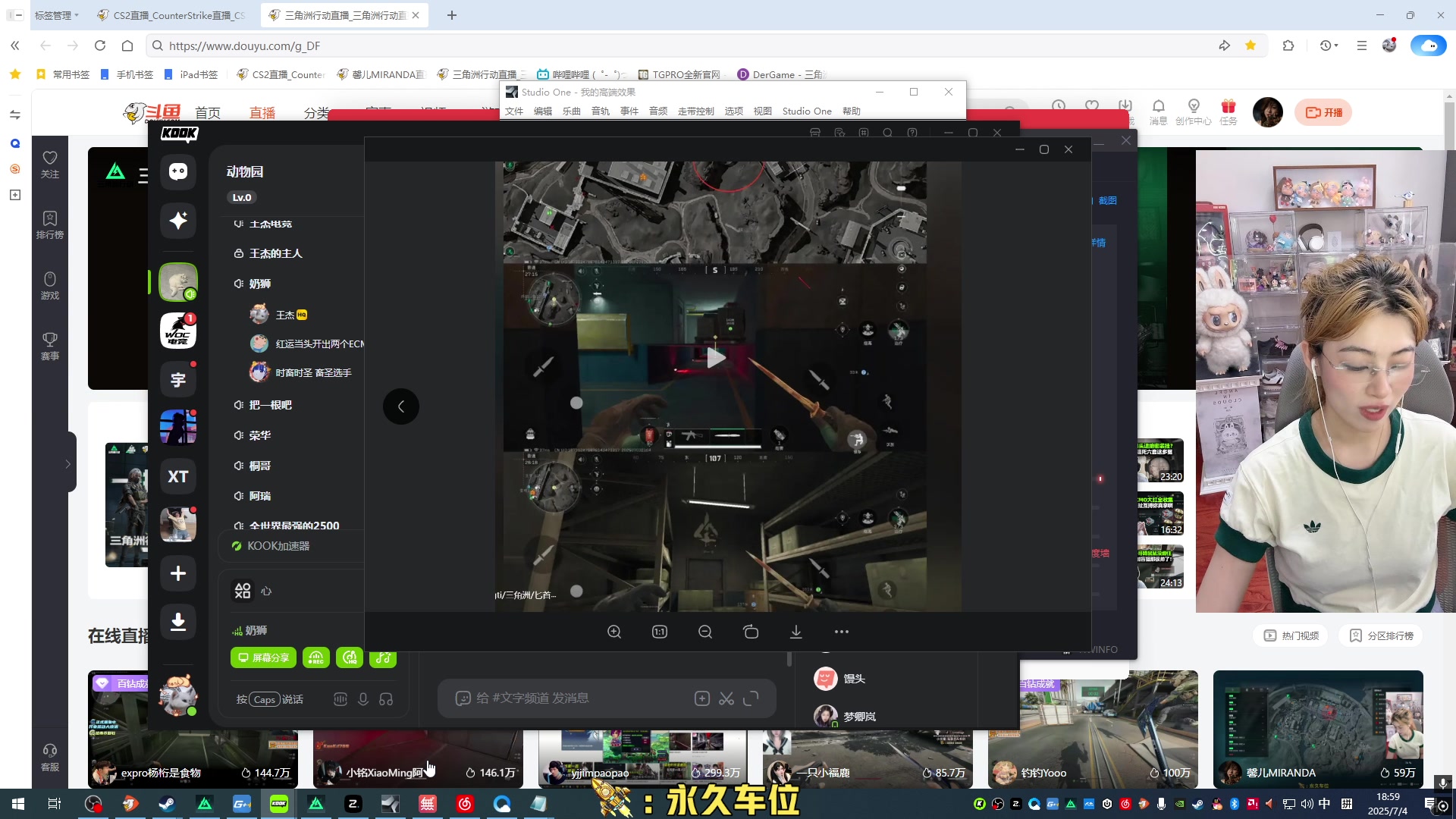Select the WDC esports server icon
This screenshot has width=1456, height=819.
tap(178, 331)
